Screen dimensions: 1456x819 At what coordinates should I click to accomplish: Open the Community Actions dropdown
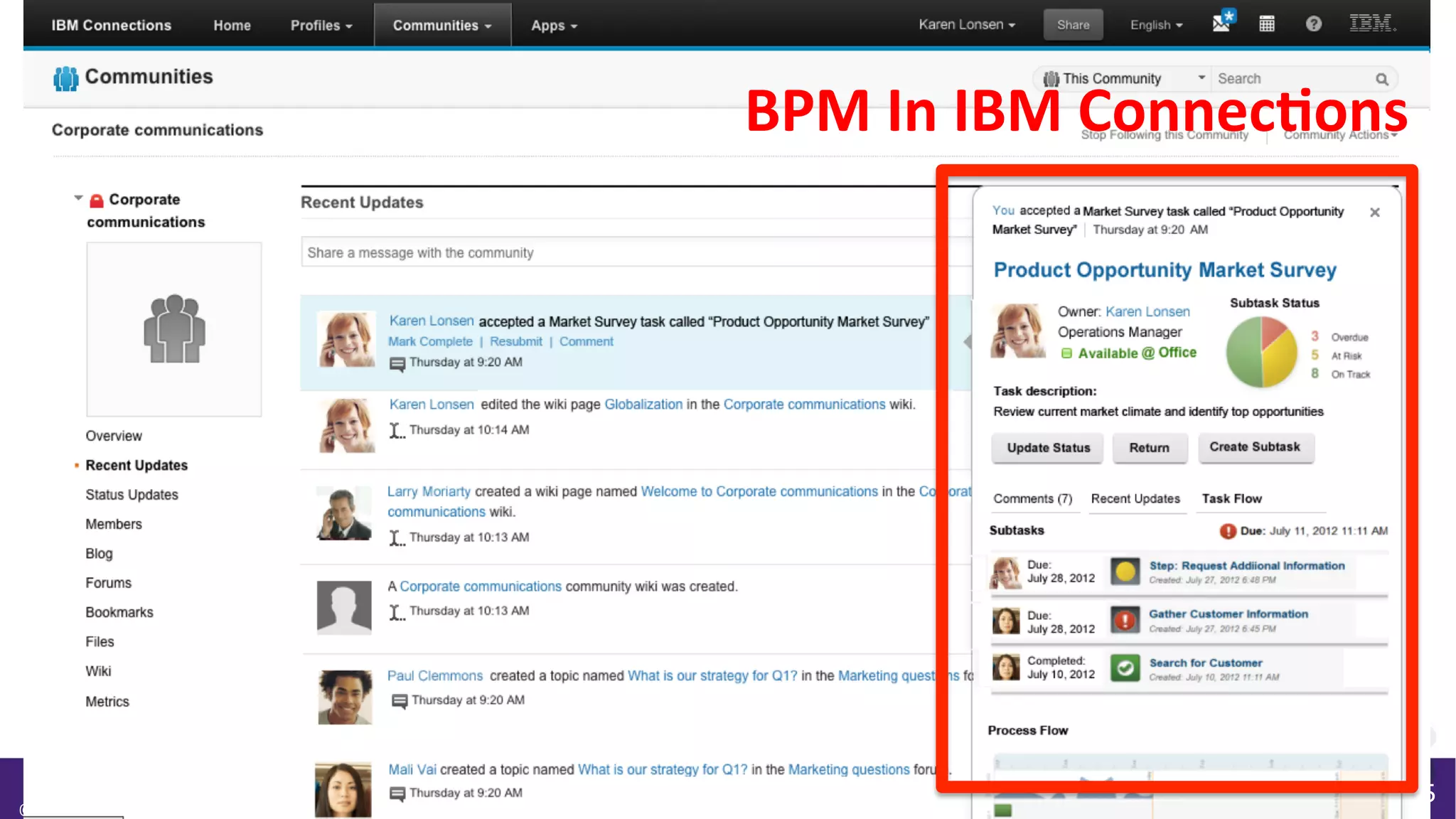tap(1340, 135)
